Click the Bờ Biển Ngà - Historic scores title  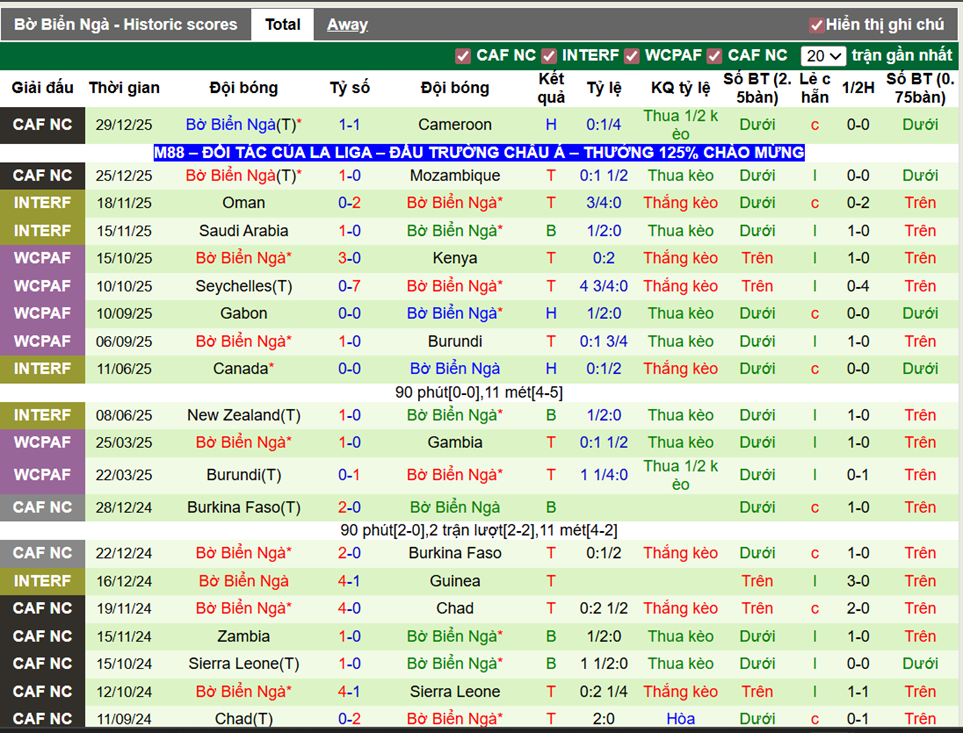click(x=125, y=25)
